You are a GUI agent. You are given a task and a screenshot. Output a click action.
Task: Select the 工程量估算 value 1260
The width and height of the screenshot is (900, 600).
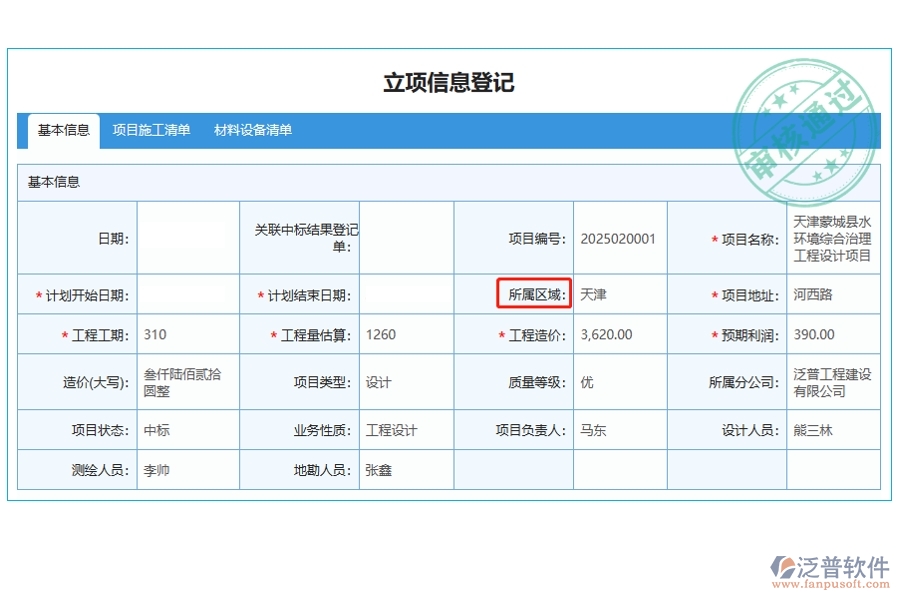point(406,335)
